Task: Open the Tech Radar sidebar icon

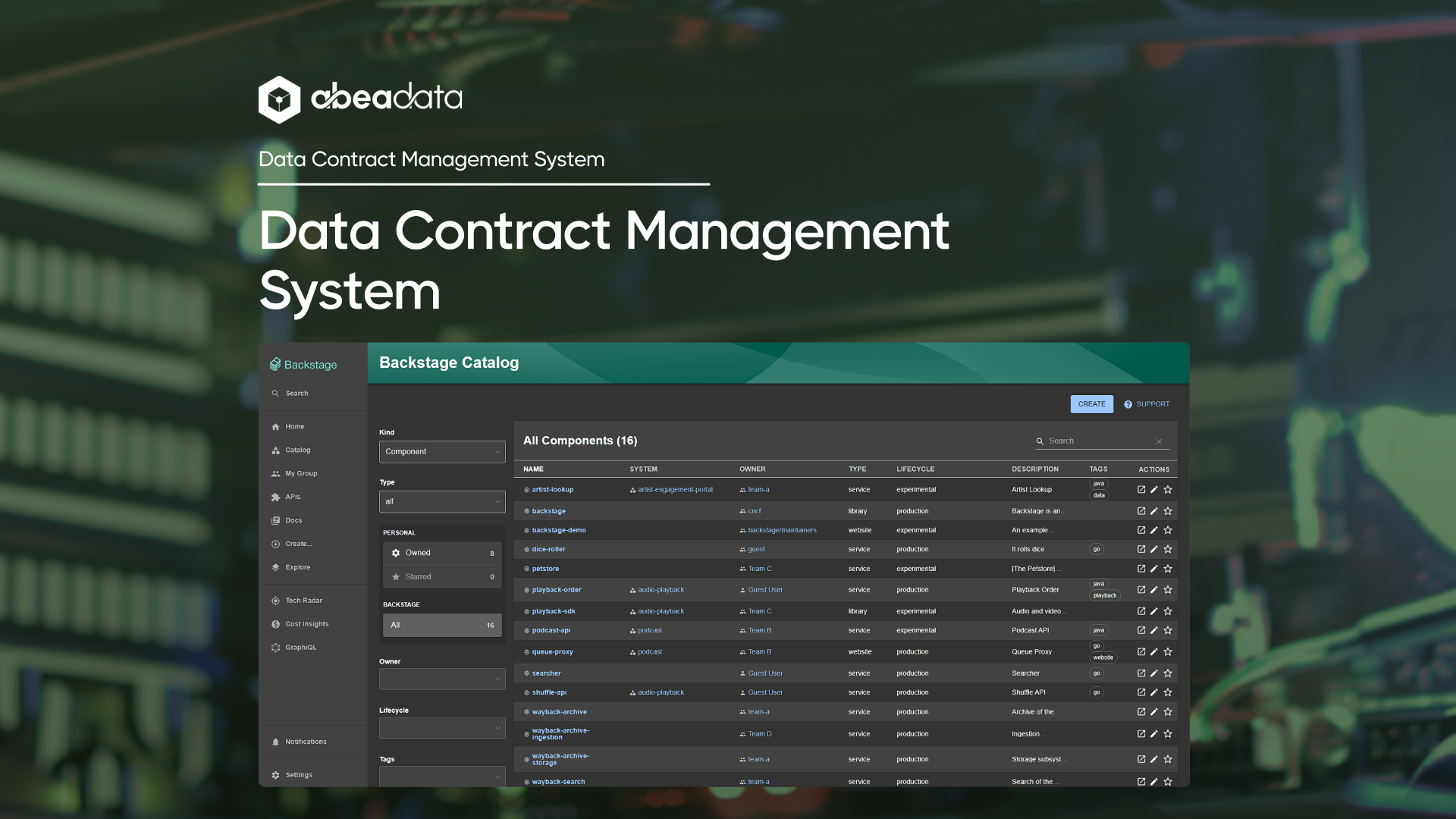Action: [x=276, y=601]
